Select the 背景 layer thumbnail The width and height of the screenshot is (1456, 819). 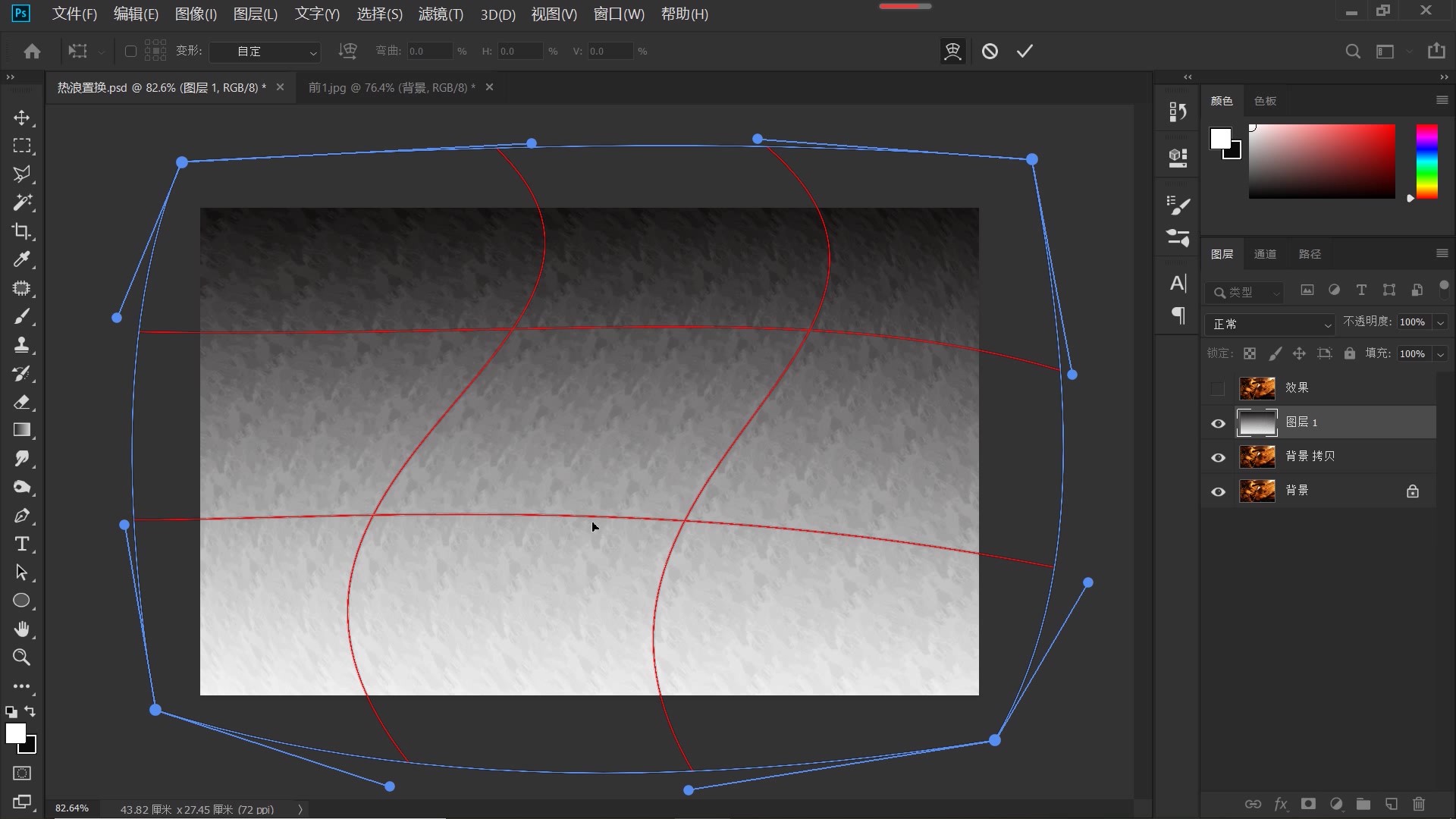1257,491
